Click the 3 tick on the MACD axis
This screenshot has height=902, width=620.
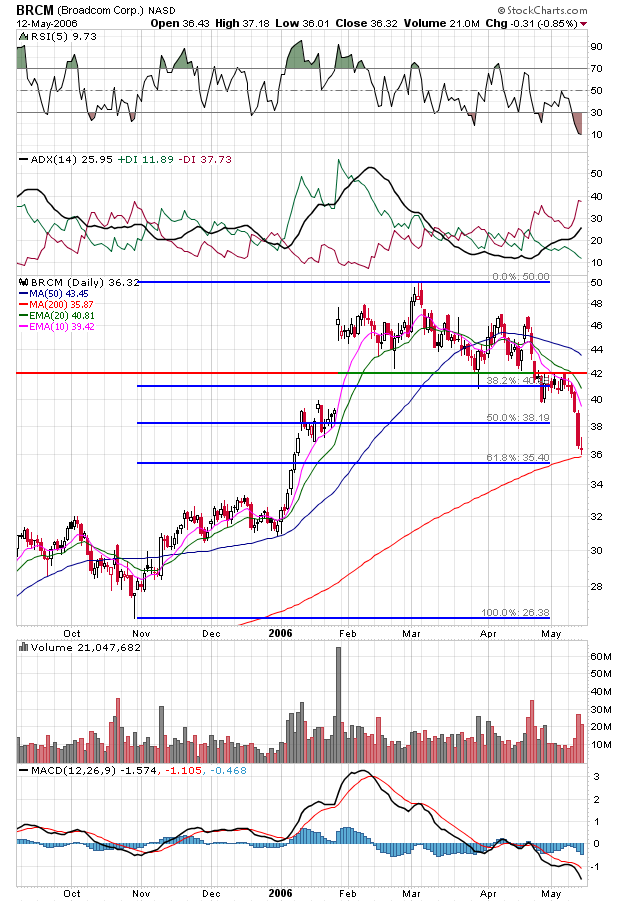coord(596,777)
